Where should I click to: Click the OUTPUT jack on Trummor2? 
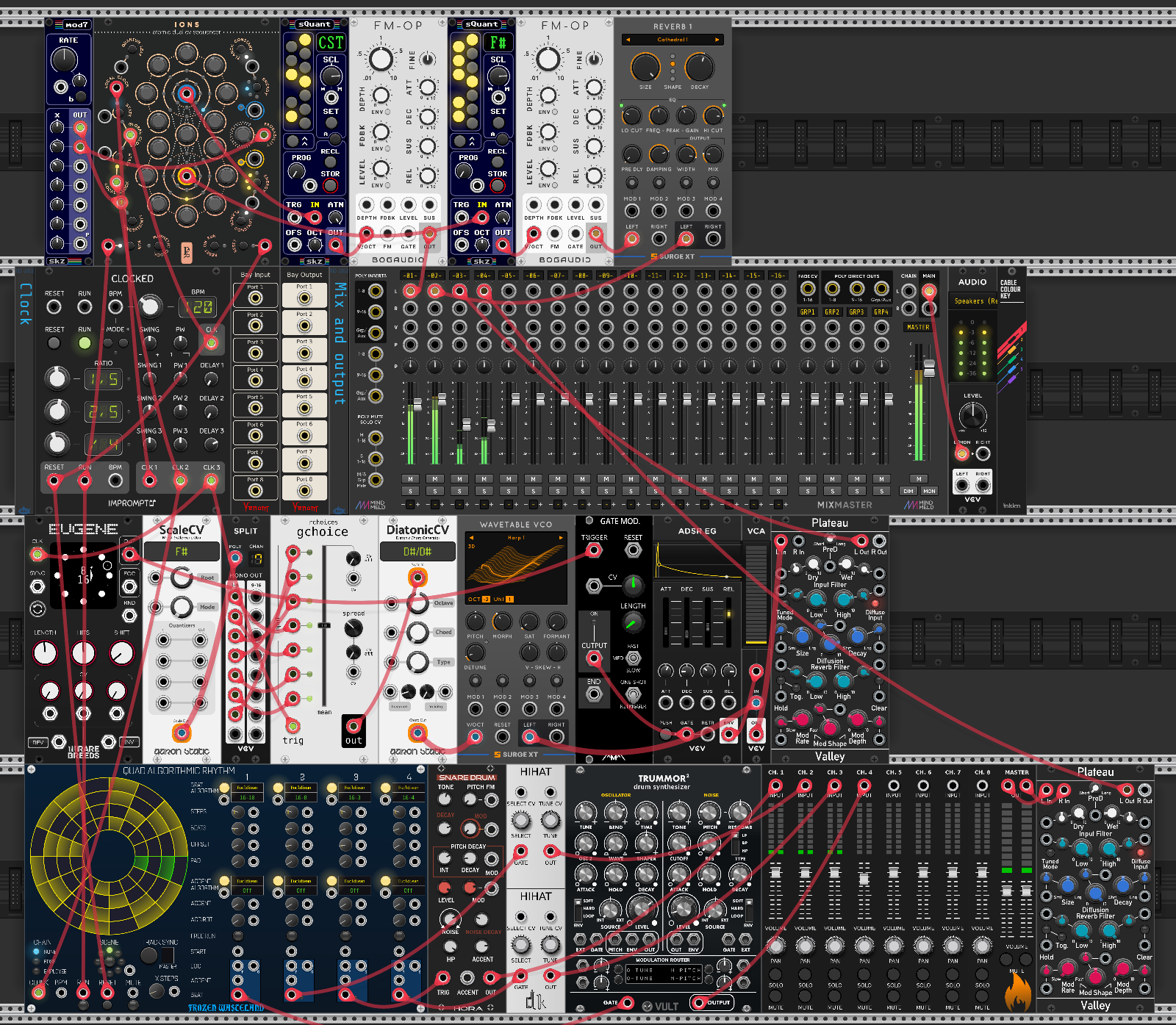[698, 1002]
